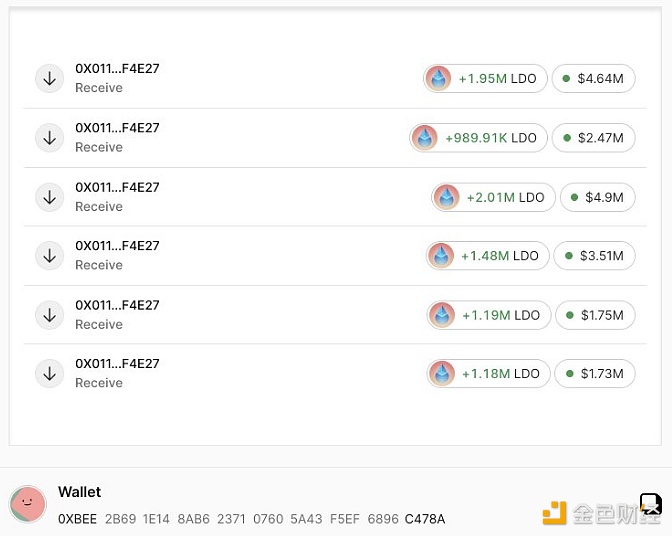
Task: Click the LDO token icon next to +1.95M
Action: click(438, 78)
